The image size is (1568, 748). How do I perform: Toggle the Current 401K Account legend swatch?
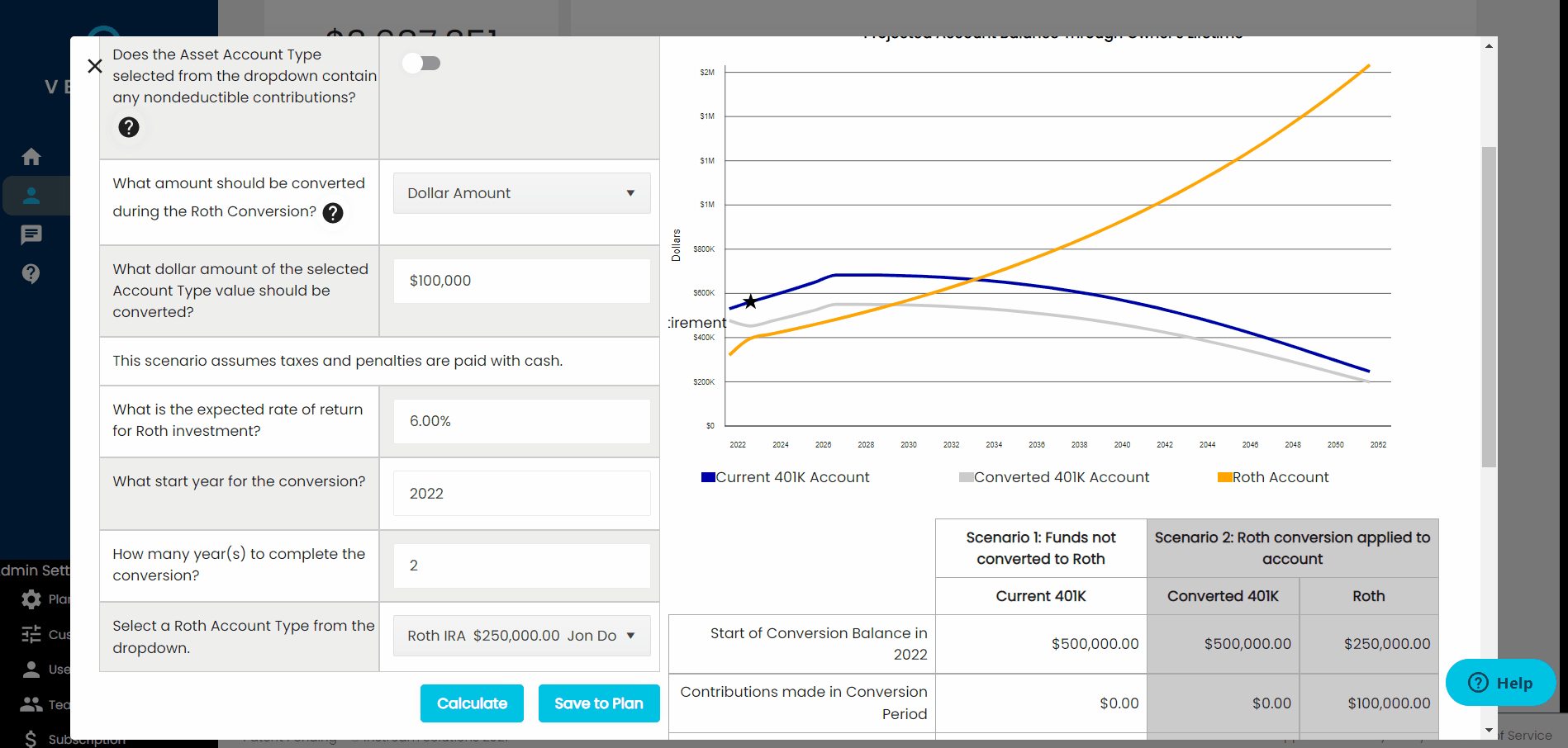pos(708,477)
